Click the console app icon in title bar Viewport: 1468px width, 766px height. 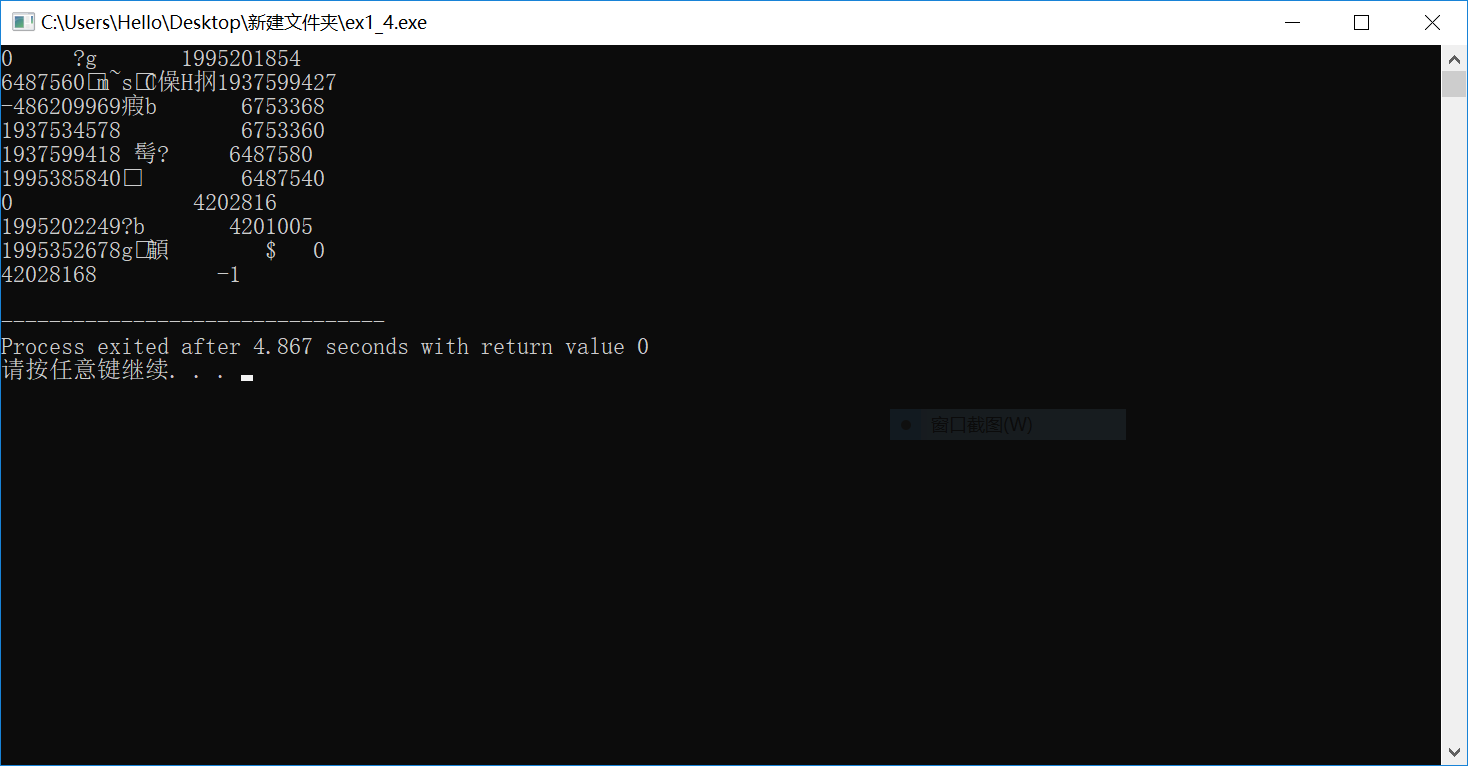[x=23, y=22]
